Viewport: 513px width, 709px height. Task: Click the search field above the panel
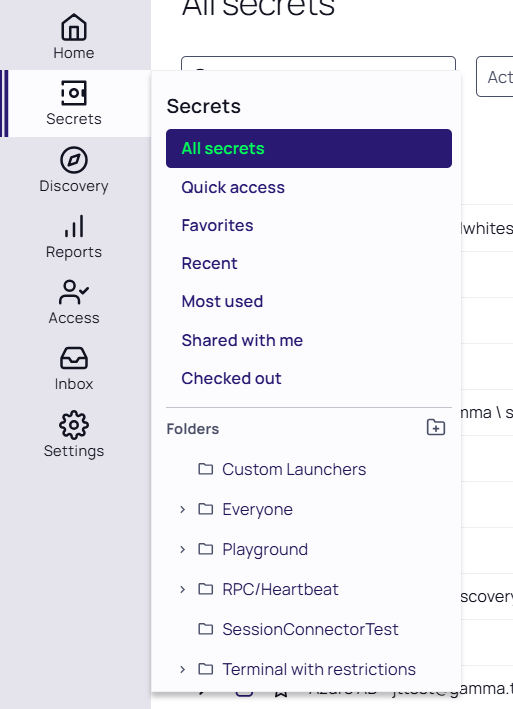(x=318, y=63)
